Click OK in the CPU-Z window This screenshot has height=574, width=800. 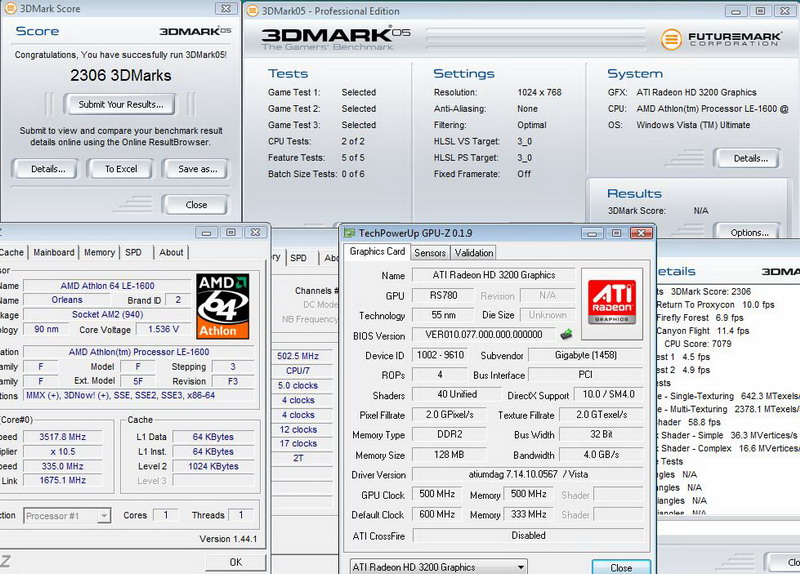click(236, 562)
